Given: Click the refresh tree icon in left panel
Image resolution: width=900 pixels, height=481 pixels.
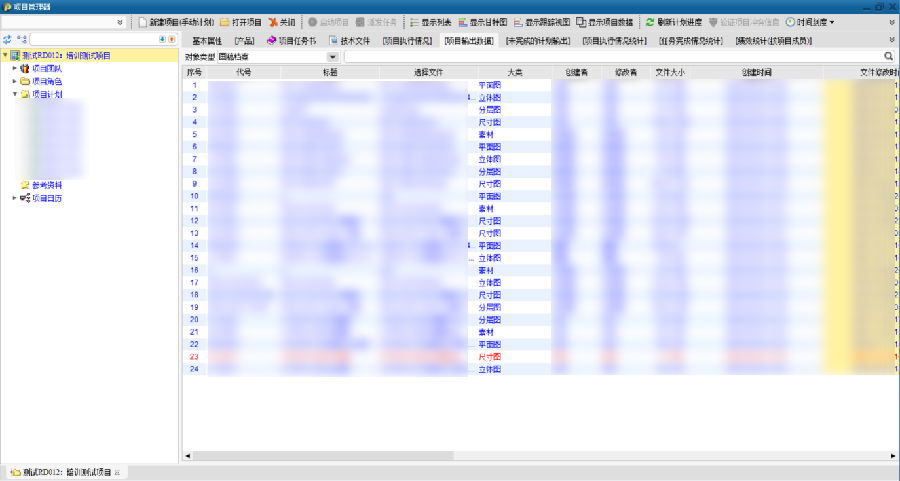Looking at the screenshot, I should click(7, 40).
